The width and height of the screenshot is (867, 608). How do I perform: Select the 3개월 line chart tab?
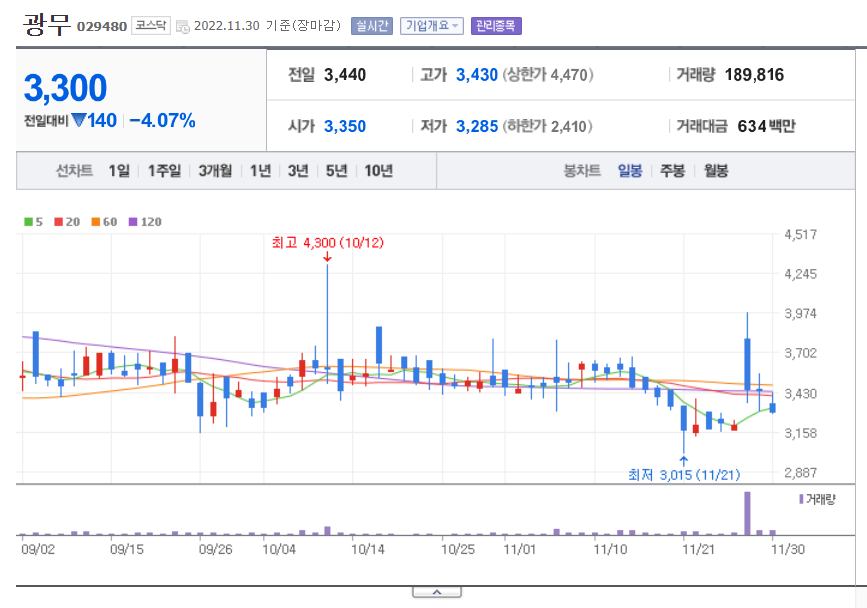coord(215,171)
